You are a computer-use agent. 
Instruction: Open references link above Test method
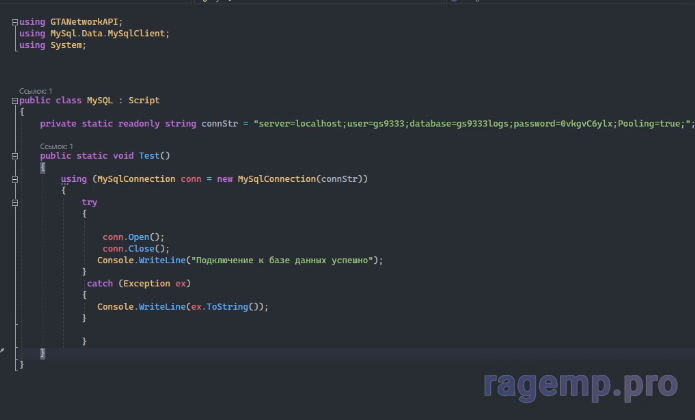tap(56, 146)
